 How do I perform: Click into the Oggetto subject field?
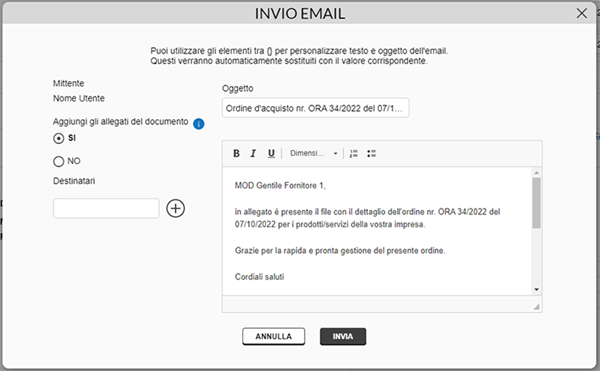click(315, 108)
